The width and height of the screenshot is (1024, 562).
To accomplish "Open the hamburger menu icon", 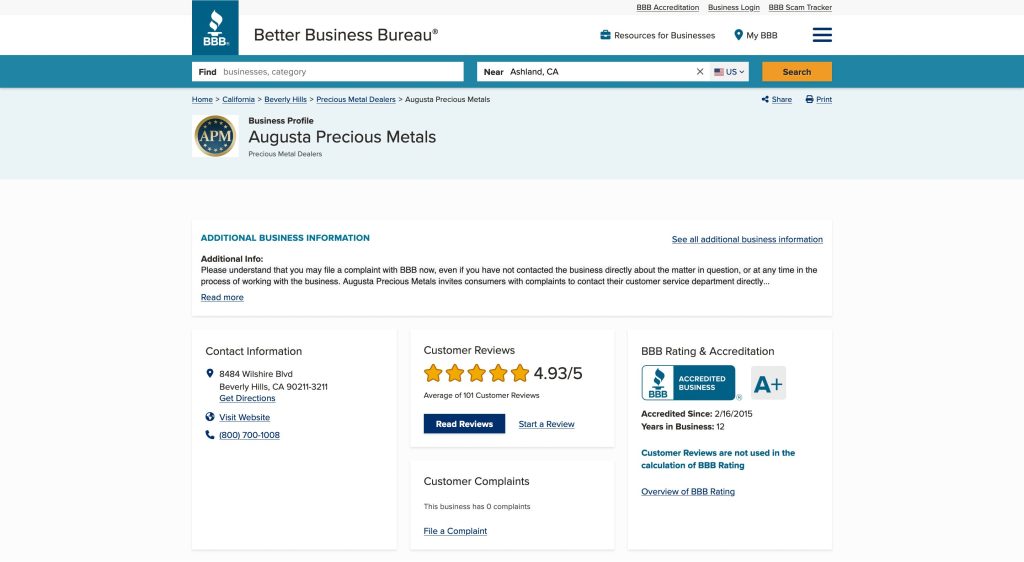I will 822,35.
